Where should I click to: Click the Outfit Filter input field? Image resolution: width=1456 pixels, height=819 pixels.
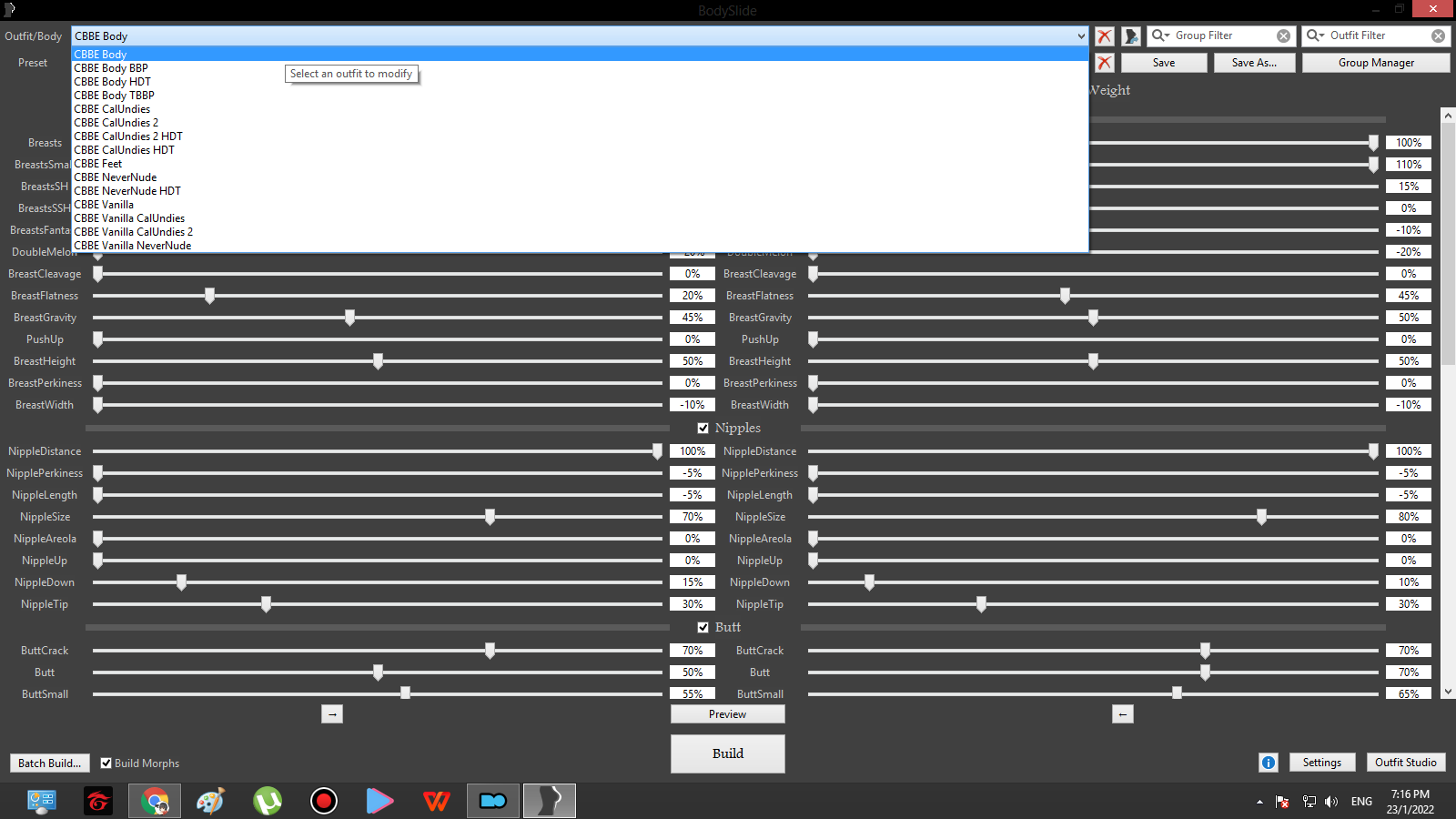1378,35
